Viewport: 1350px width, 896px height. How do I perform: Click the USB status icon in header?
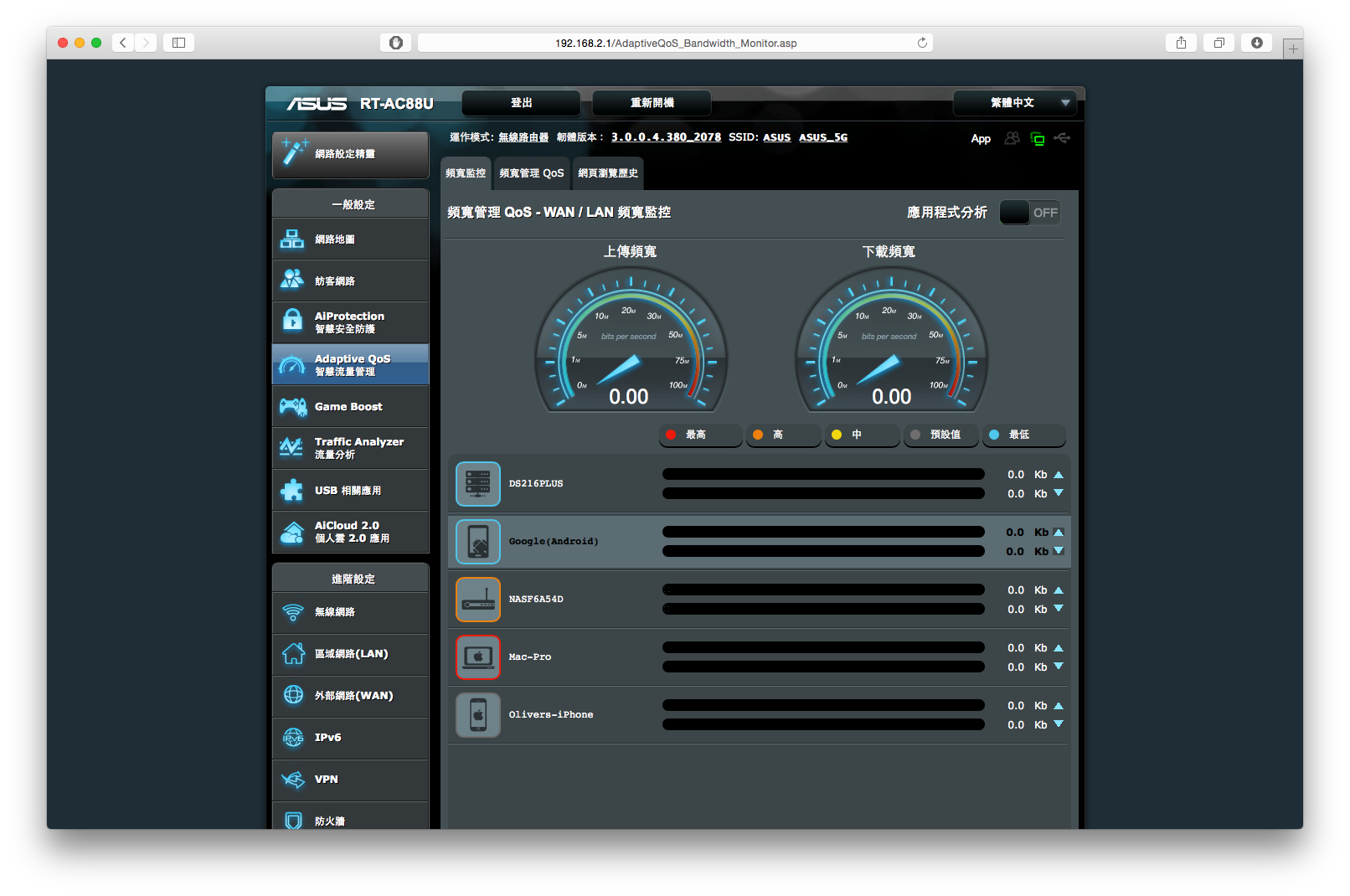(x=1063, y=138)
